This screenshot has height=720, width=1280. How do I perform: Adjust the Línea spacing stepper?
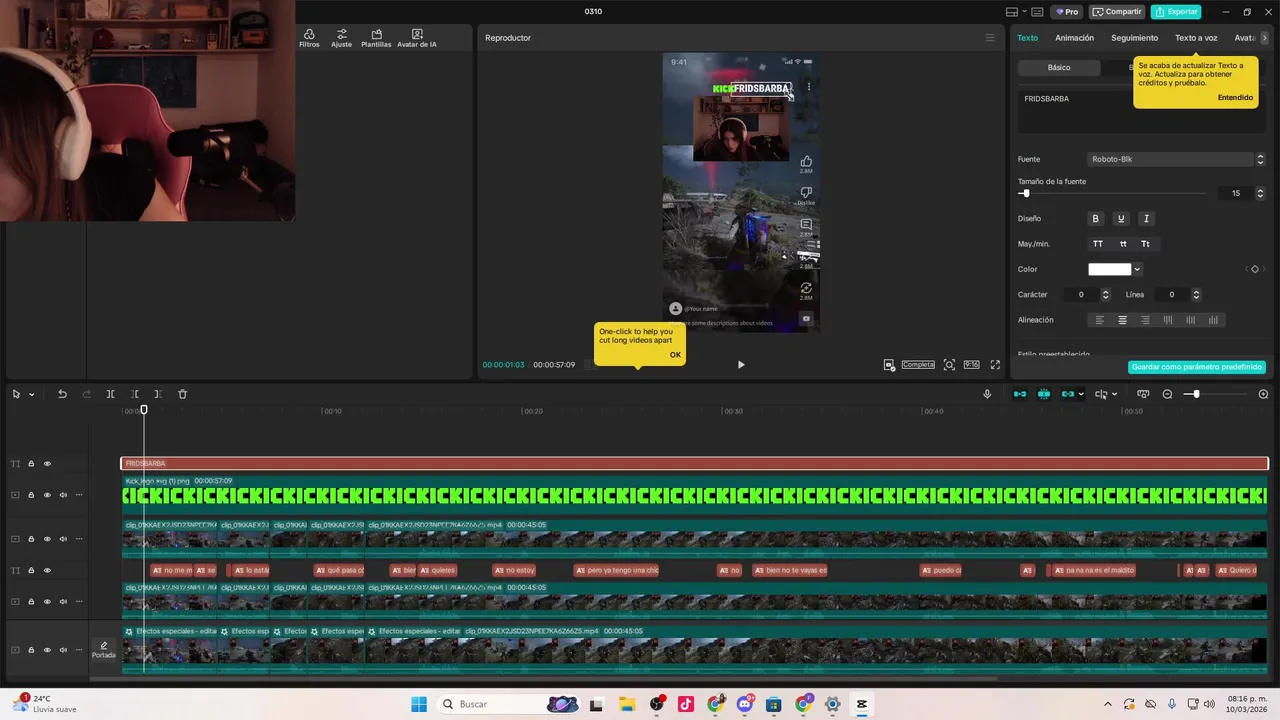pos(1196,295)
